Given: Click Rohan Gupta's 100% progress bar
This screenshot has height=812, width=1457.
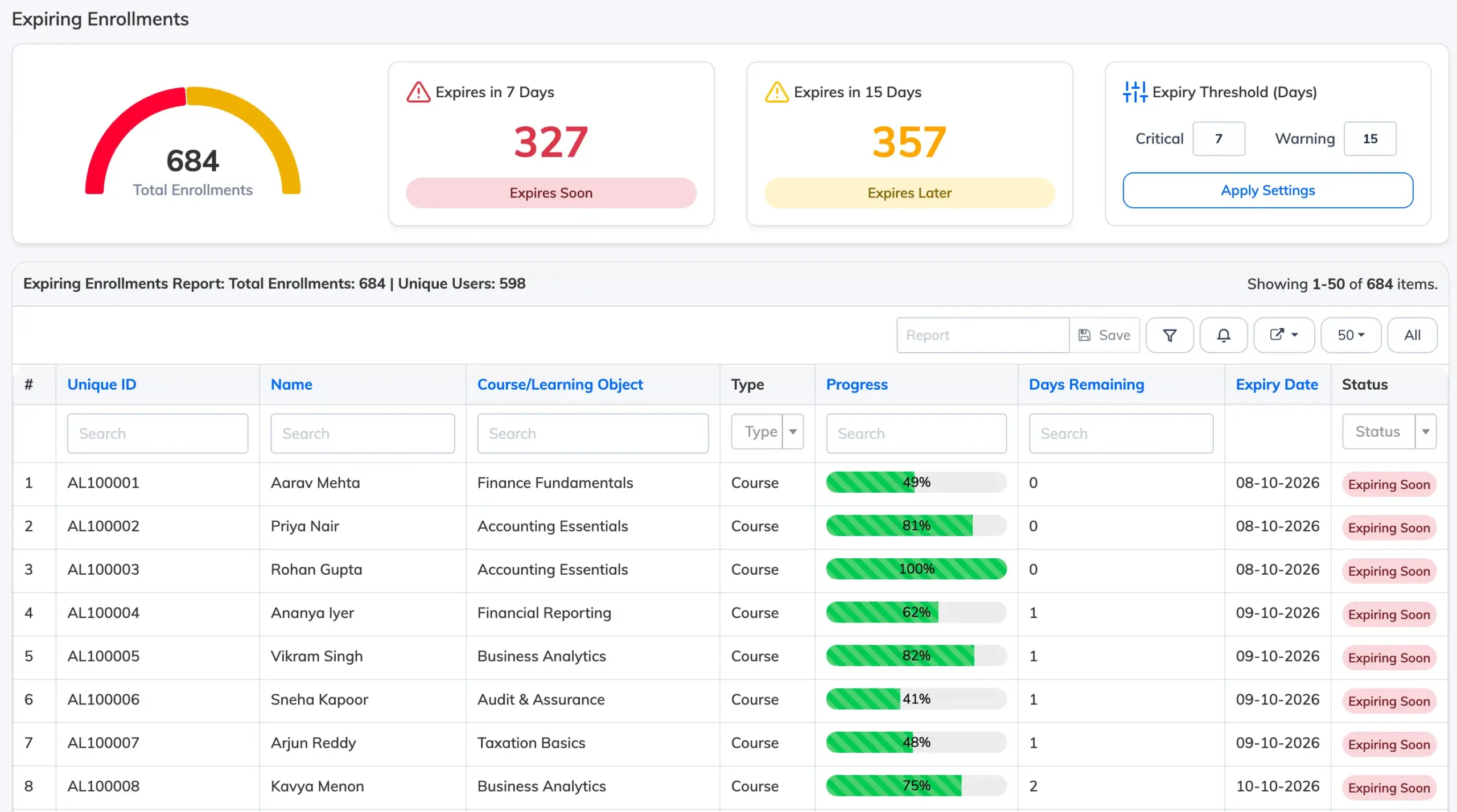Looking at the screenshot, I should (x=916, y=569).
